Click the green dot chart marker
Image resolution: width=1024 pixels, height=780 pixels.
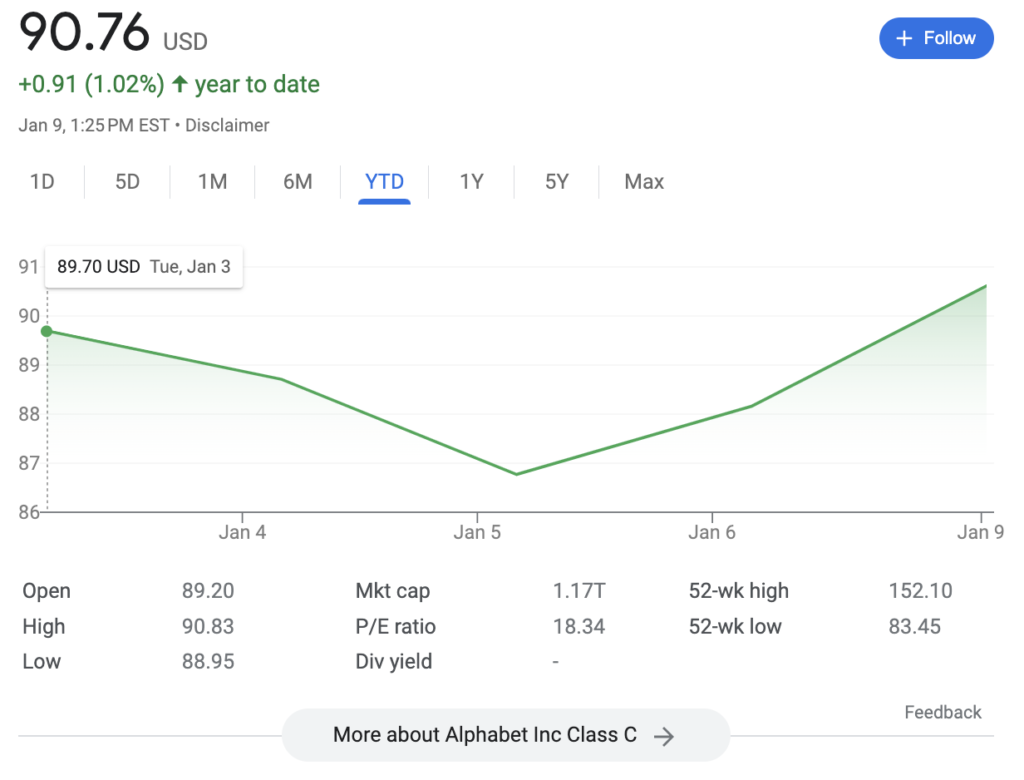coord(46,331)
